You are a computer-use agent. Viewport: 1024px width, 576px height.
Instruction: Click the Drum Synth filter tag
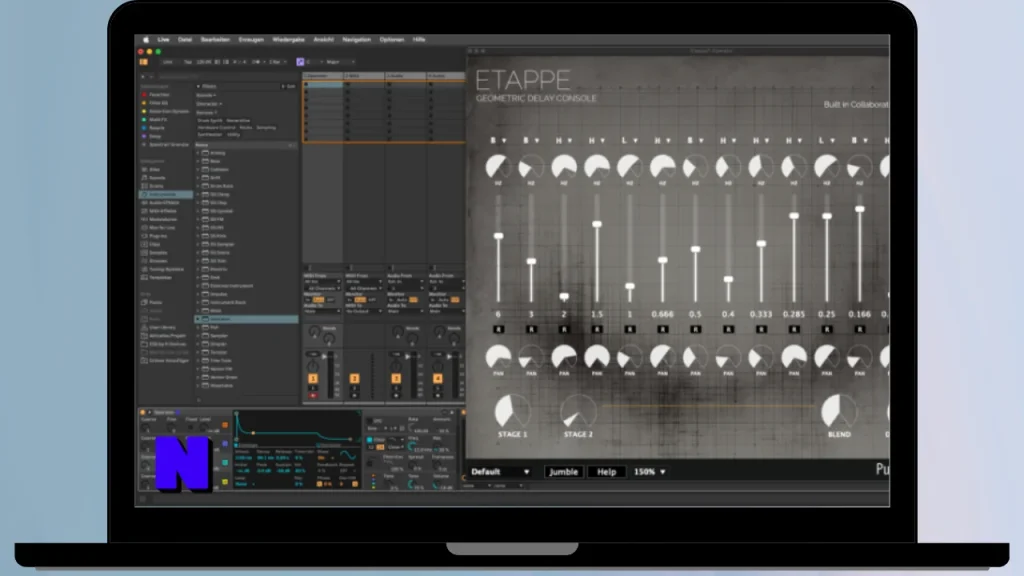click(x=210, y=120)
